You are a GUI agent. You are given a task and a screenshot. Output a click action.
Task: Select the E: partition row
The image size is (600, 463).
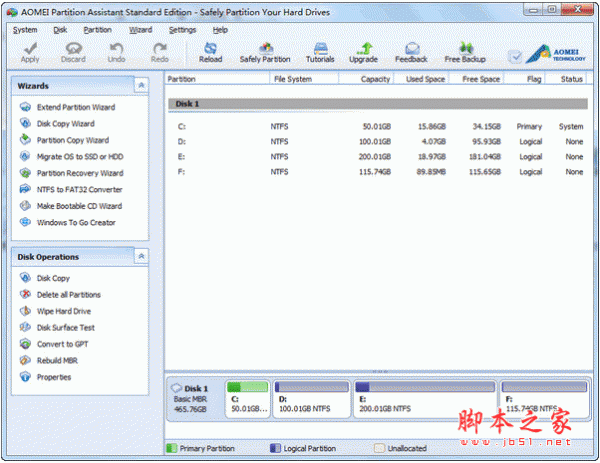click(x=378, y=157)
